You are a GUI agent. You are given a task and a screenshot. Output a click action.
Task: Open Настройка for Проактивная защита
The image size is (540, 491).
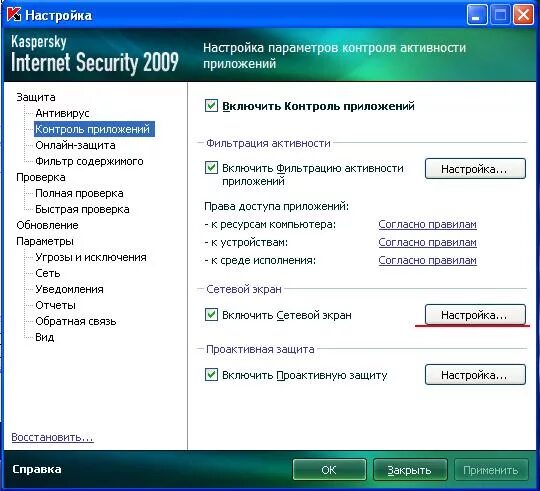pos(475,375)
